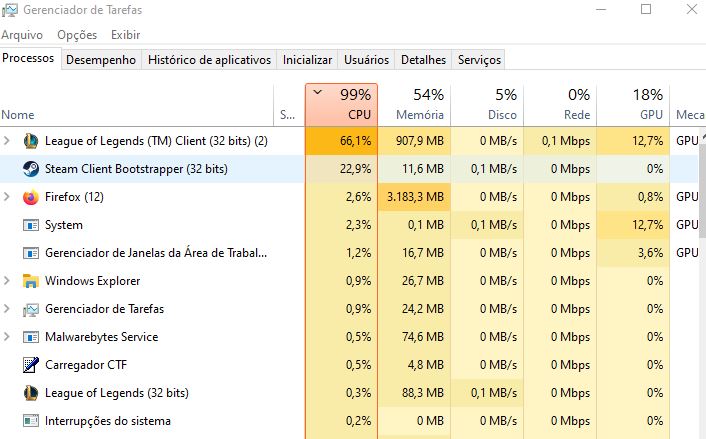706x439 pixels.
Task: Select the Gerenciador de Janelas da Área de Trabal... name
Action: (x=156, y=253)
